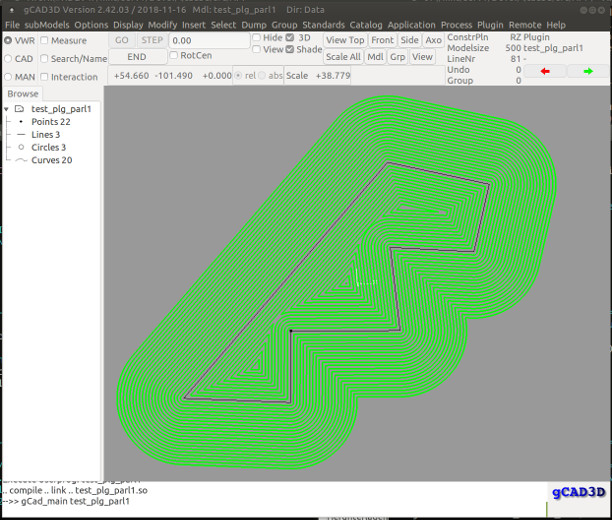612x520 pixels.
Task: Uncheck the 3D checkbox
Action: [x=290, y=37]
